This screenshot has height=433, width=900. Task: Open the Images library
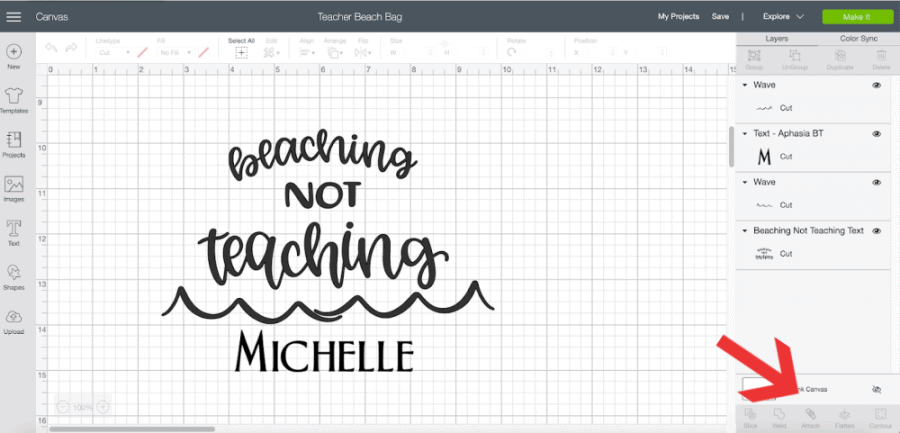[x=14, y=187]
